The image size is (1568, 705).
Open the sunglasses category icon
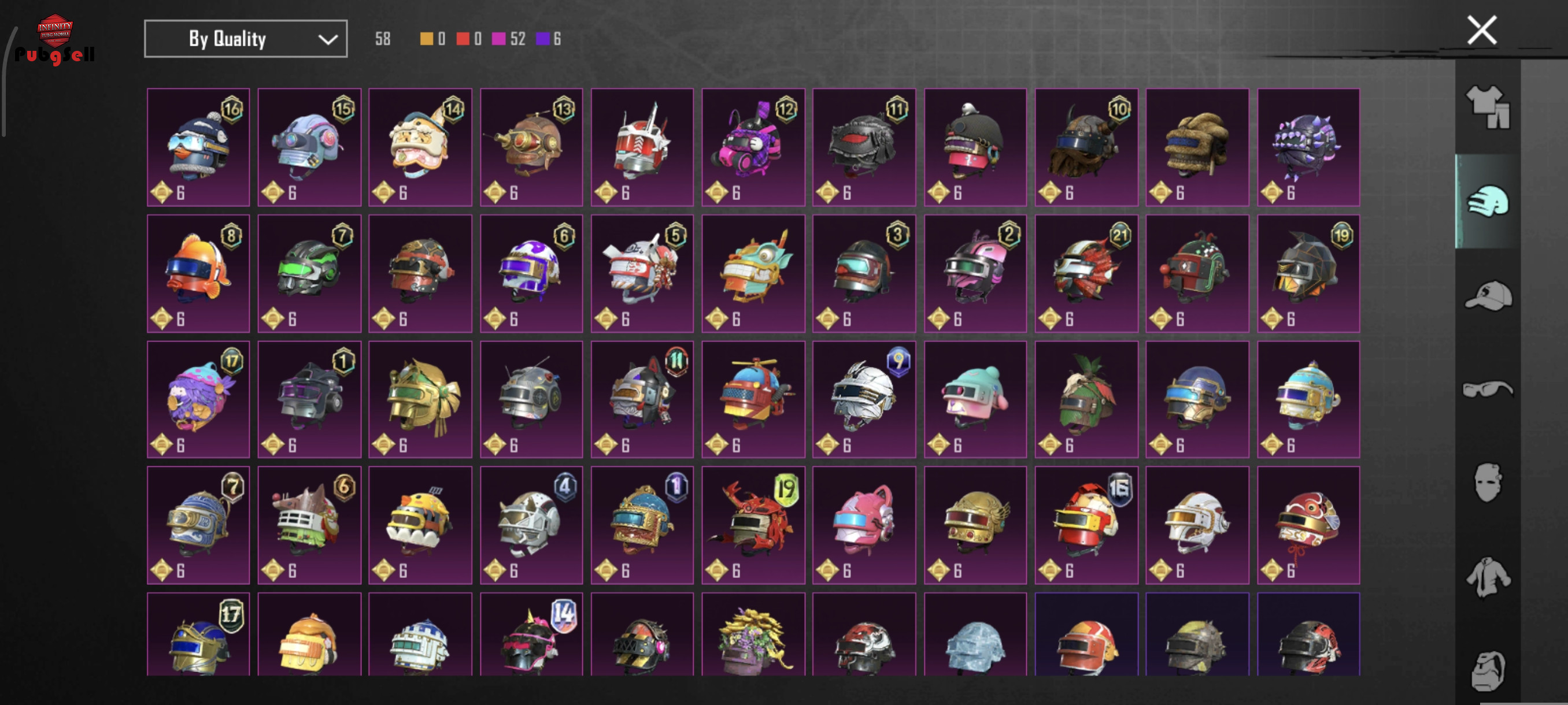[x=1488, y=389]
